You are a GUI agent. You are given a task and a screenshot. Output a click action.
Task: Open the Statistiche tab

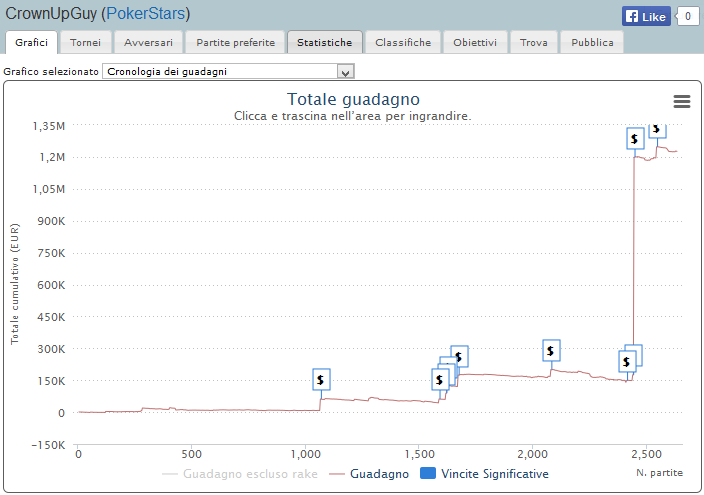(x=324, y=43)
